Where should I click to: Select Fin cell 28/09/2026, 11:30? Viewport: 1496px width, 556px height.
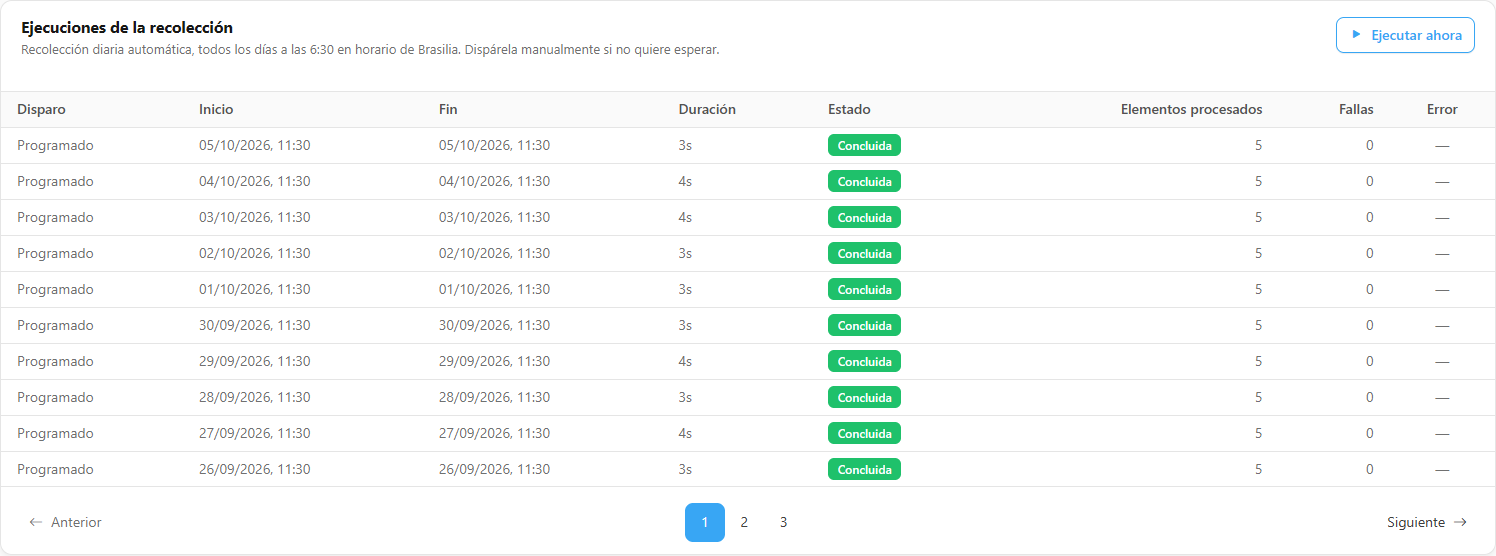[494, 397]
